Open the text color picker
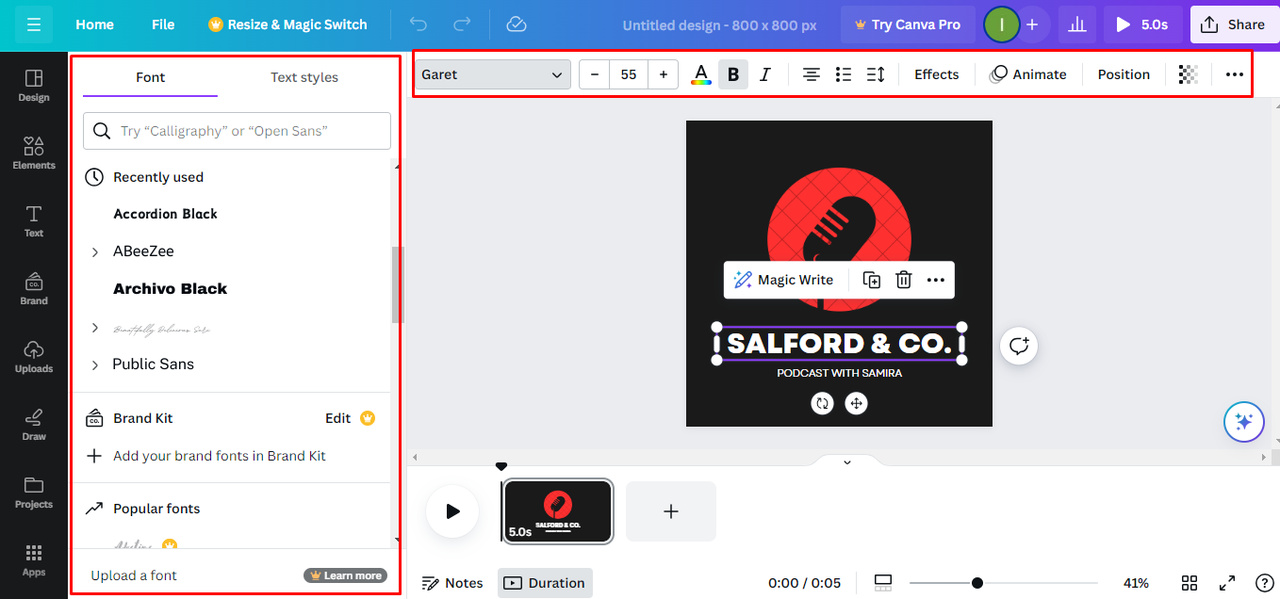This screenshot has width=1280, height=599. (701, 74)
